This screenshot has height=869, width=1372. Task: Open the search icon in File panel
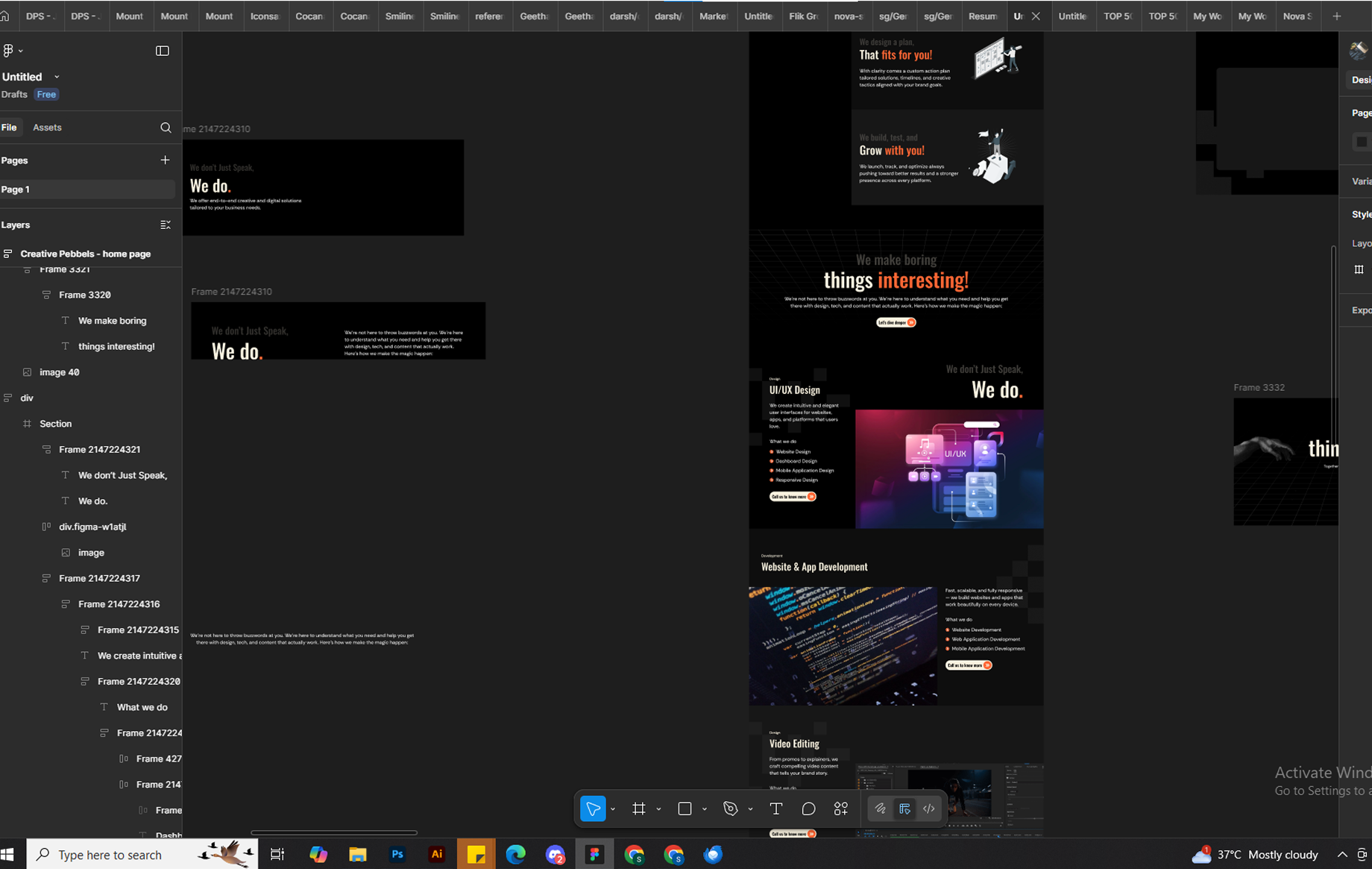(166, 128)
